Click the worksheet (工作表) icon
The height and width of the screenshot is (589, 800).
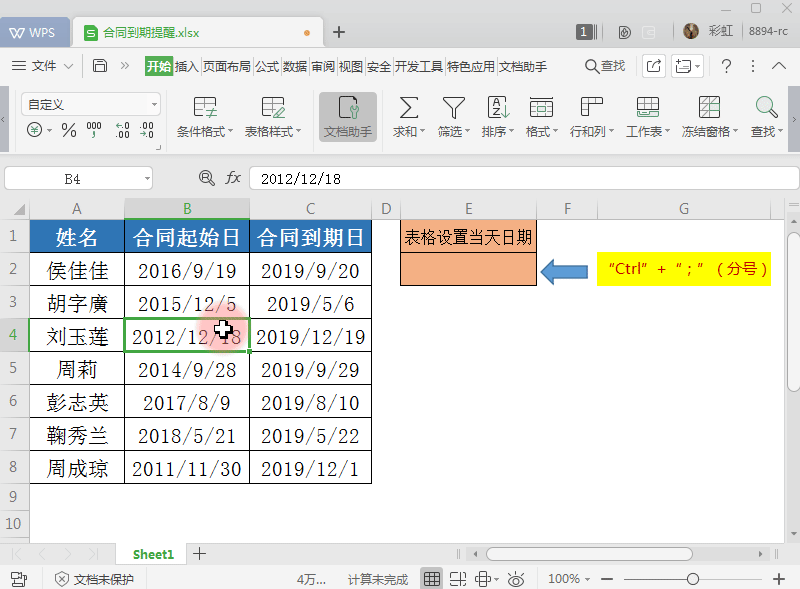coord(648,108)
